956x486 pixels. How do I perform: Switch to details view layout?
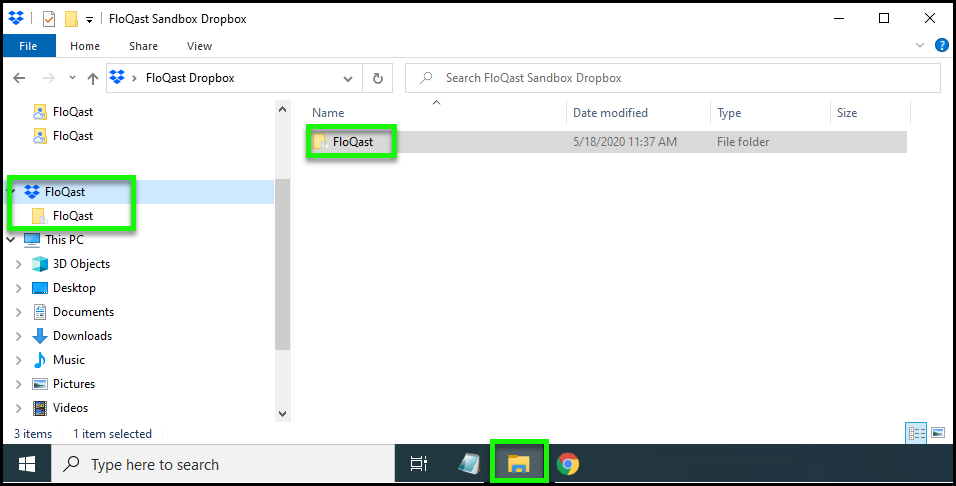coord(916,433)
